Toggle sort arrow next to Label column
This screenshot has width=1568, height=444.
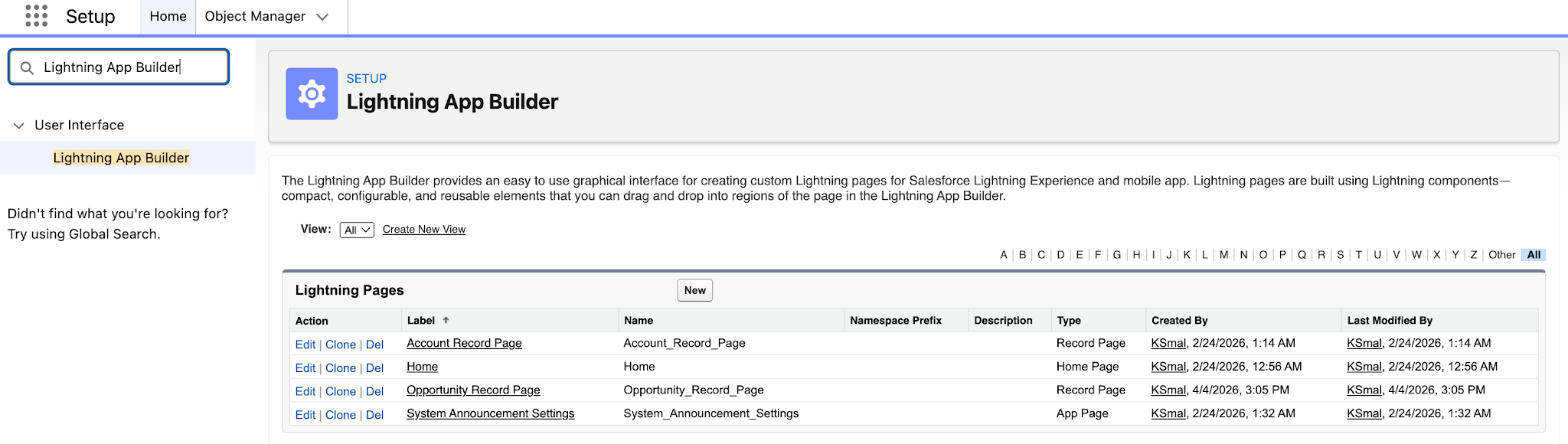click(x=446, y=320)
